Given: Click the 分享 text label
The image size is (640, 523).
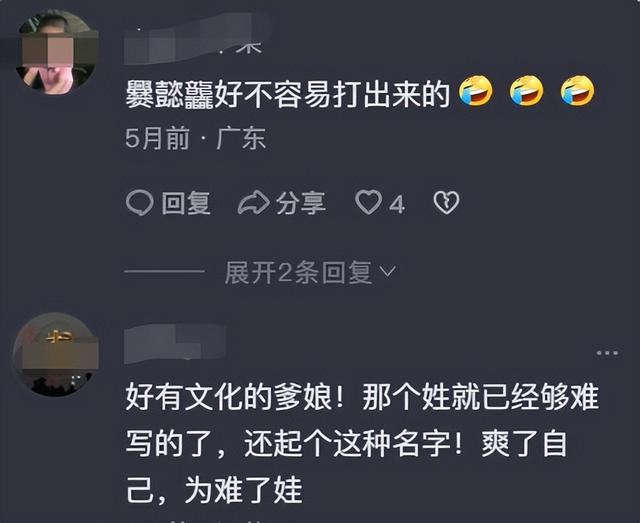Looking at the screenshot, I should (301, 203).
